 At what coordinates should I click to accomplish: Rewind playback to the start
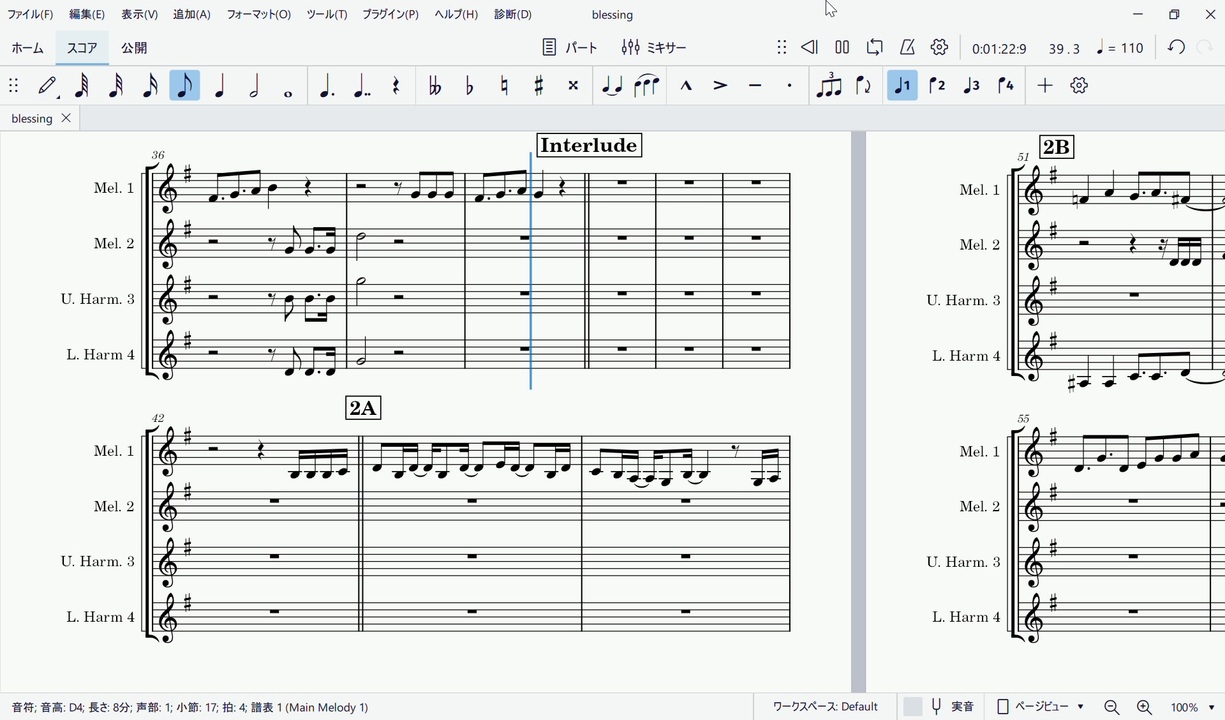tap(809, 47)
